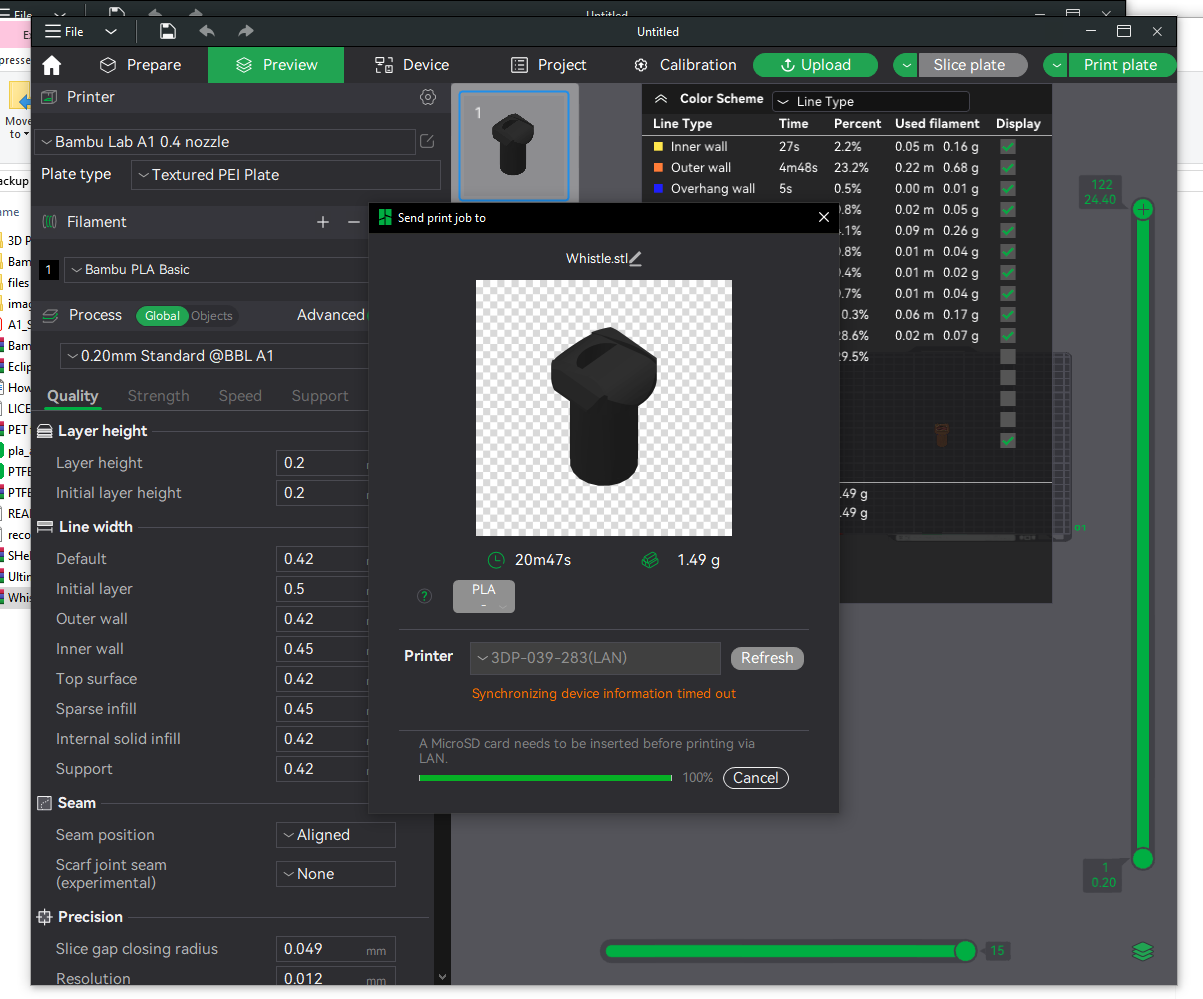
Task: Click the Advanced mode label
Action: tap(331, 315)
